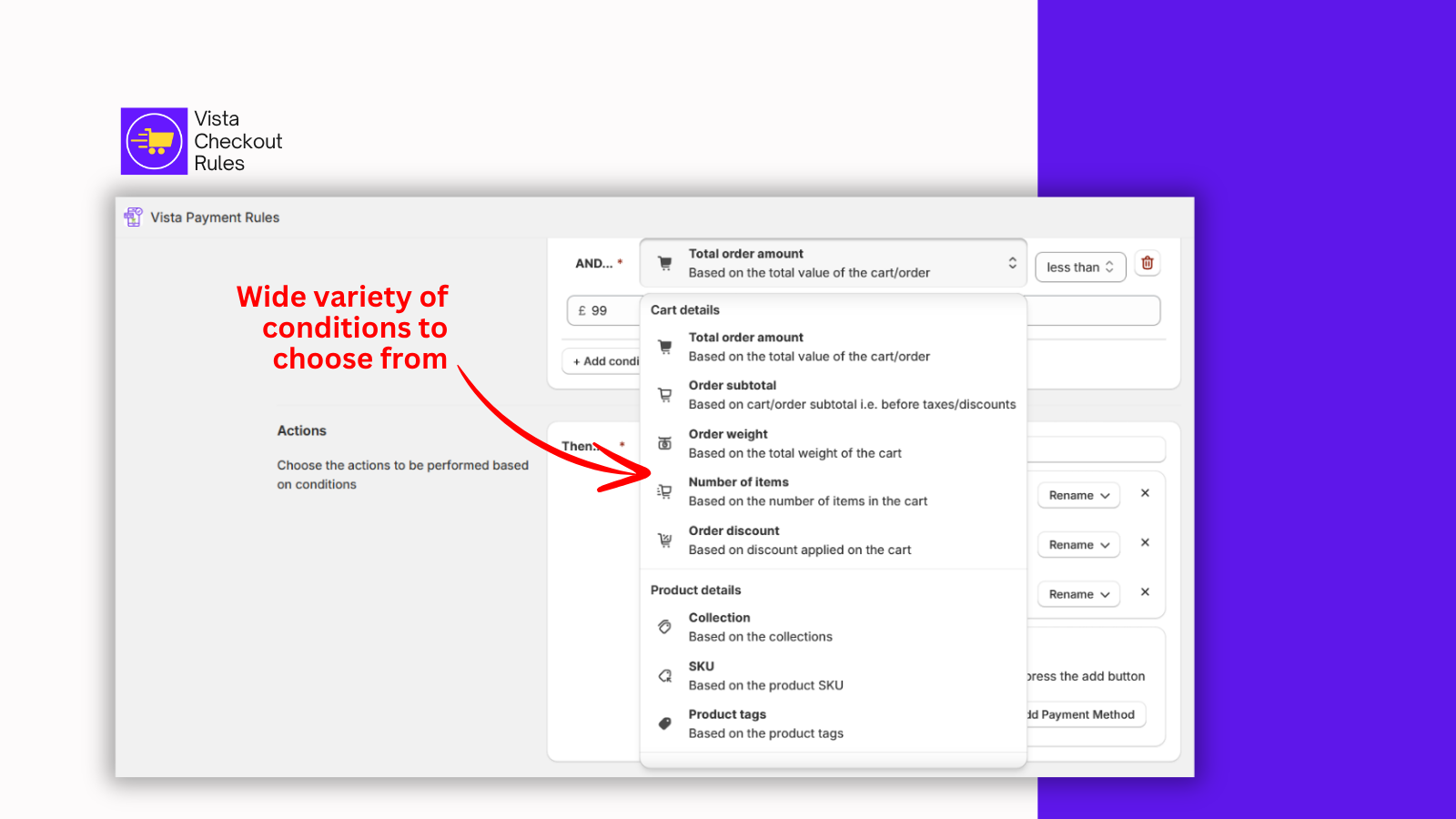1456x819 pixels.
Task: Remove the first Rename payment row
Action: [x=1146, y=493]
